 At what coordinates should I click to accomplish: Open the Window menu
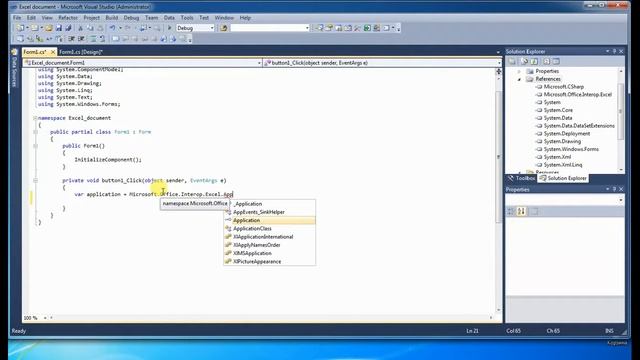224,18
